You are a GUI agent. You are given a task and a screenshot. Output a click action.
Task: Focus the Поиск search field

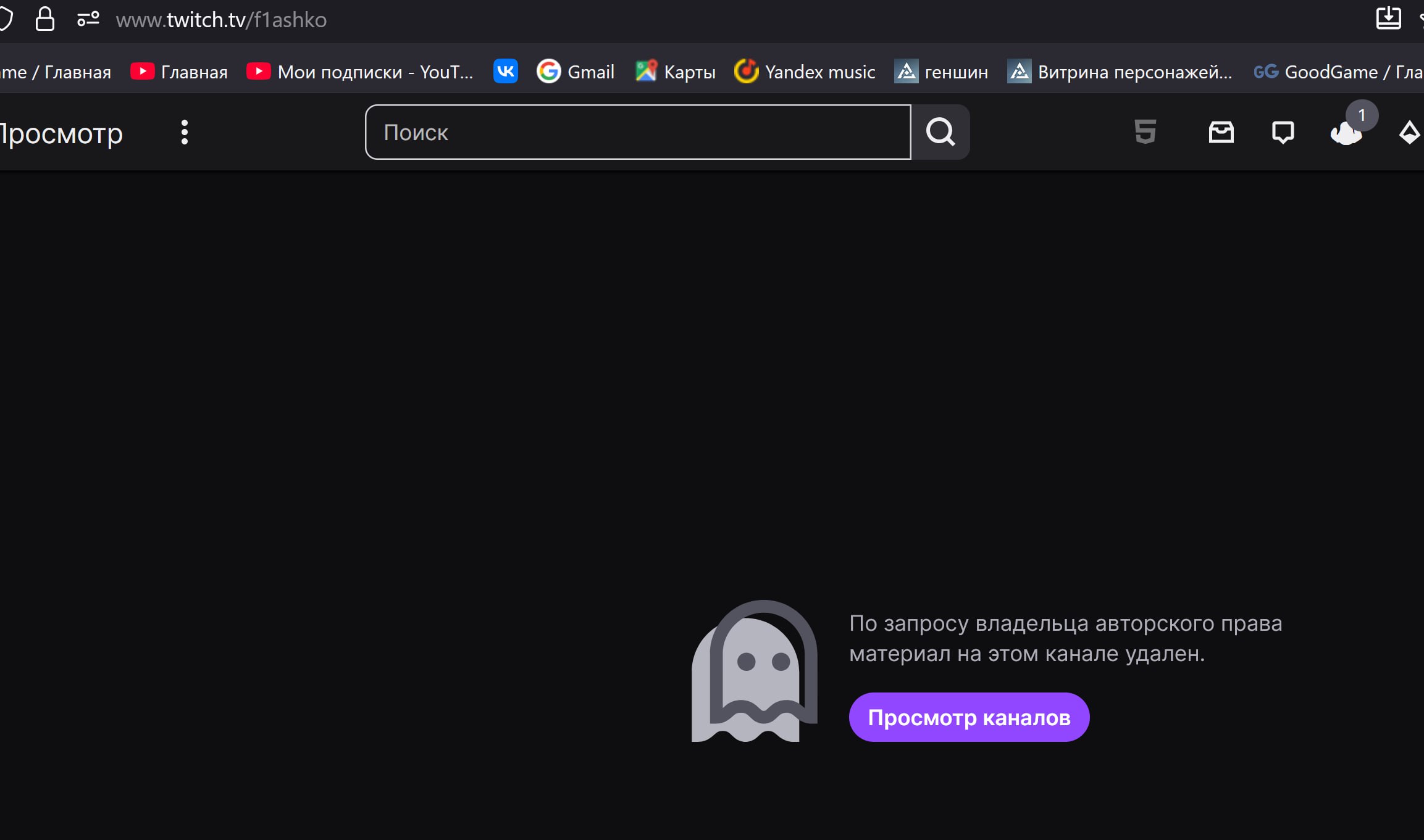pyautogui.click(x=638, y=132)
